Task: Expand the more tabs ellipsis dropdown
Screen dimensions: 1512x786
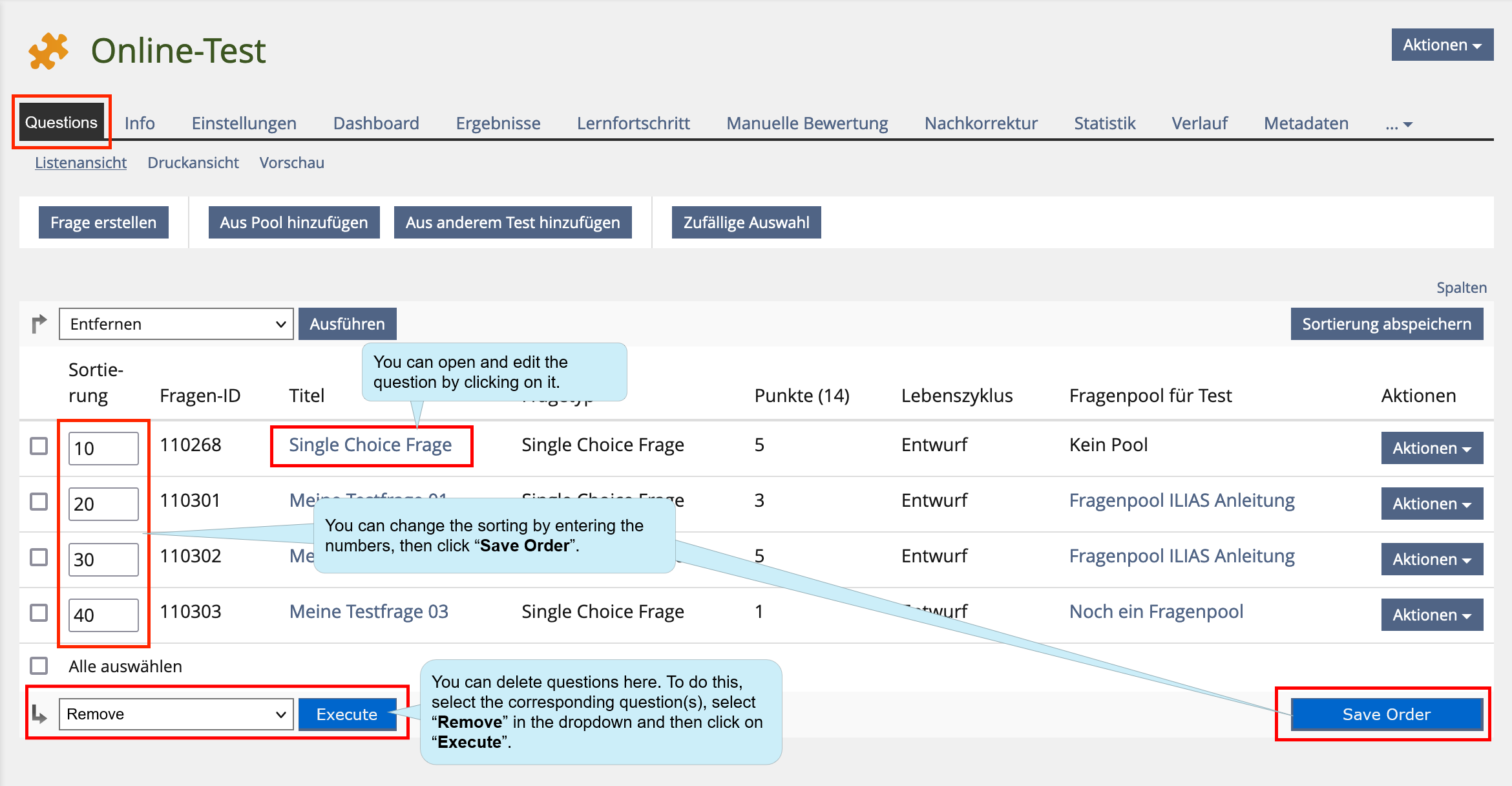Action: [1399, 123]
